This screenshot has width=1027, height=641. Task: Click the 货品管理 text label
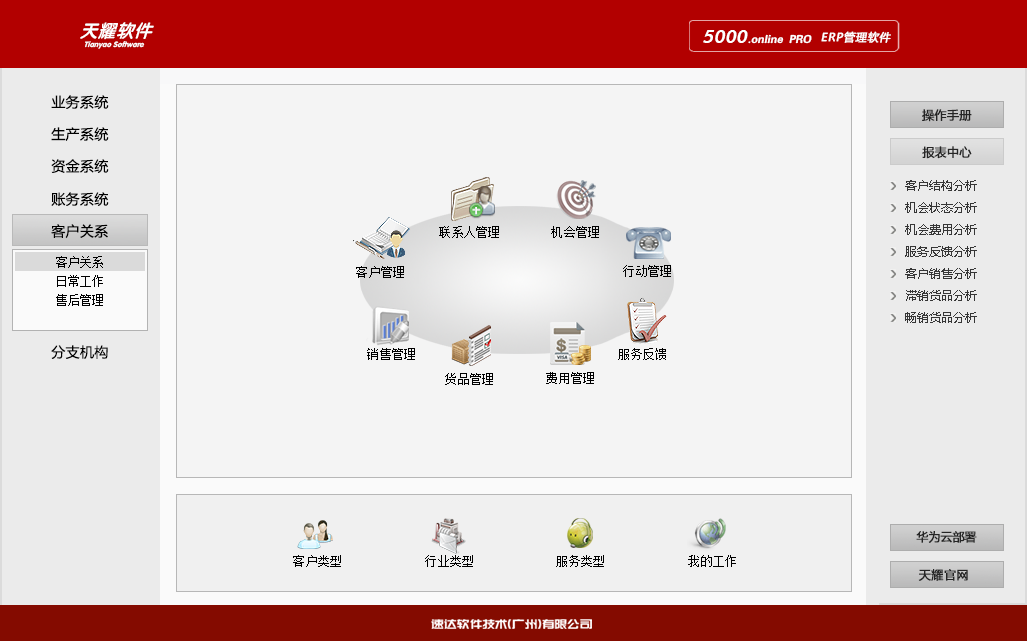(x=469, y=379)
